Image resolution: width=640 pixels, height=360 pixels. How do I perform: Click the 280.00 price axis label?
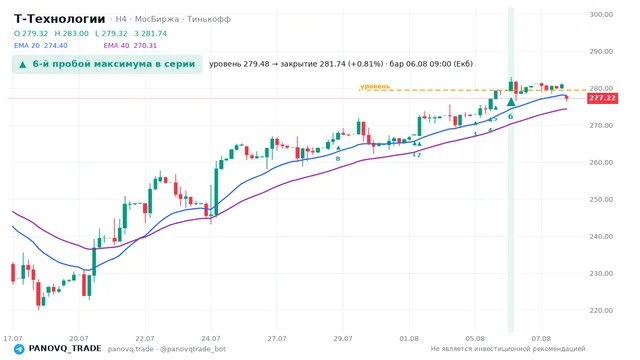point(601,88)
